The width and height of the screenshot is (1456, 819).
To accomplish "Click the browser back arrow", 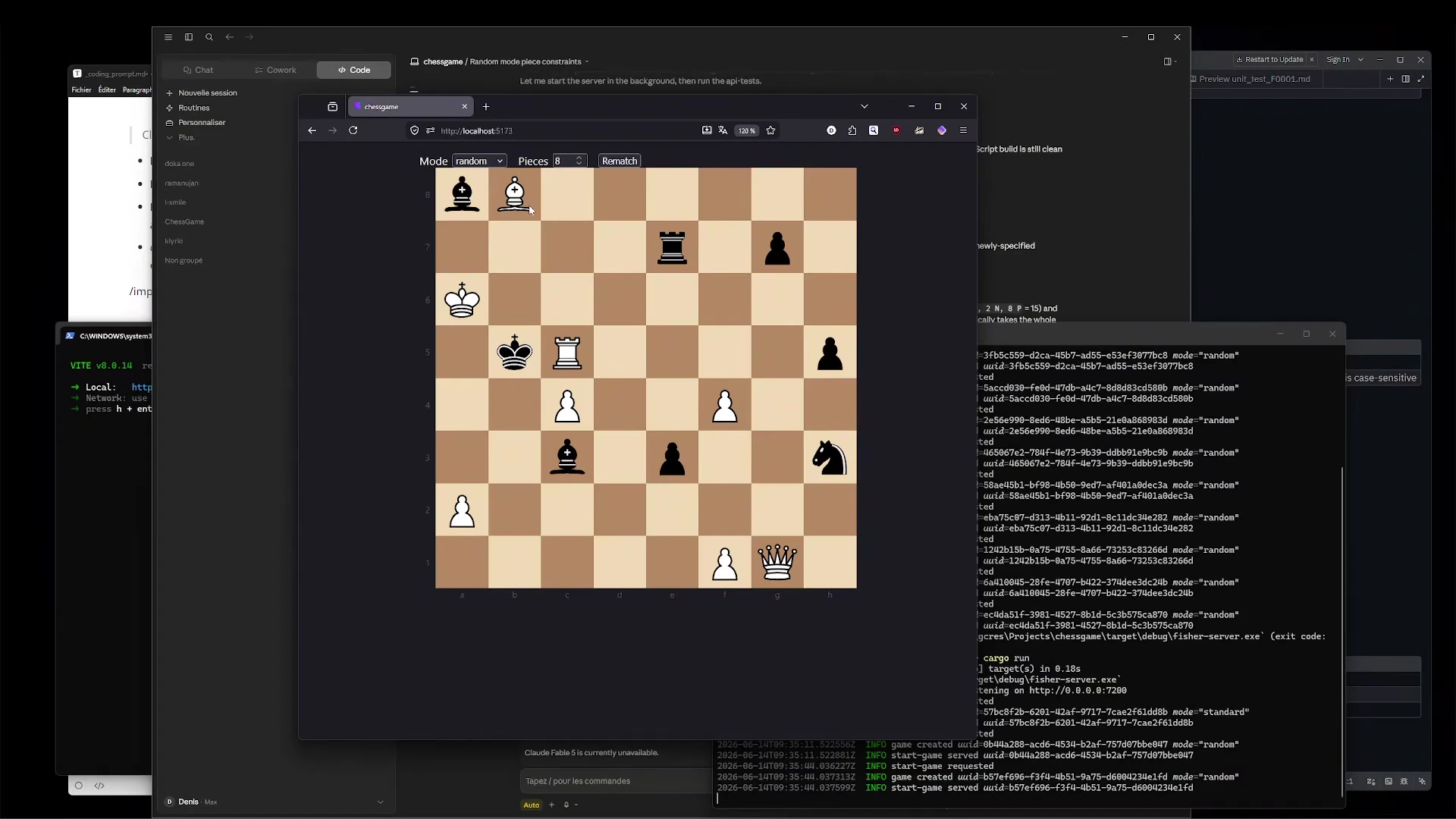I will click(312, 130).
